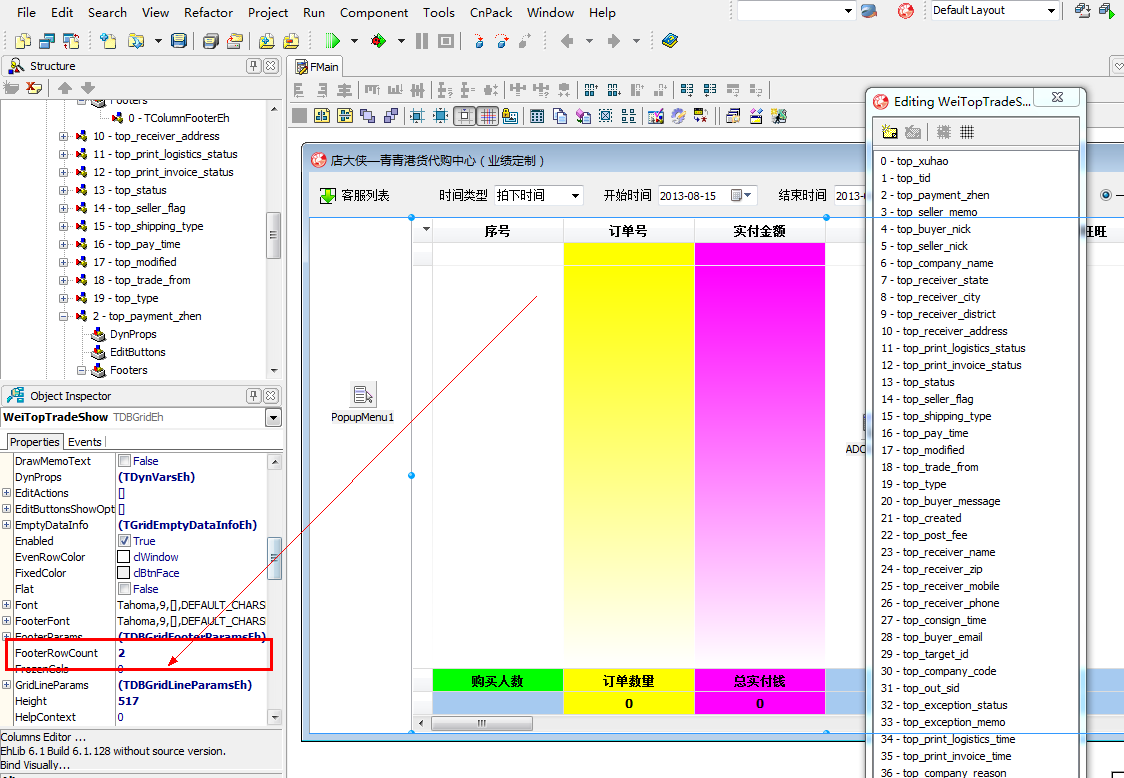Click the green Run button in toolbar
This screenshot has height=778, width=1124.
pos(332,41)
